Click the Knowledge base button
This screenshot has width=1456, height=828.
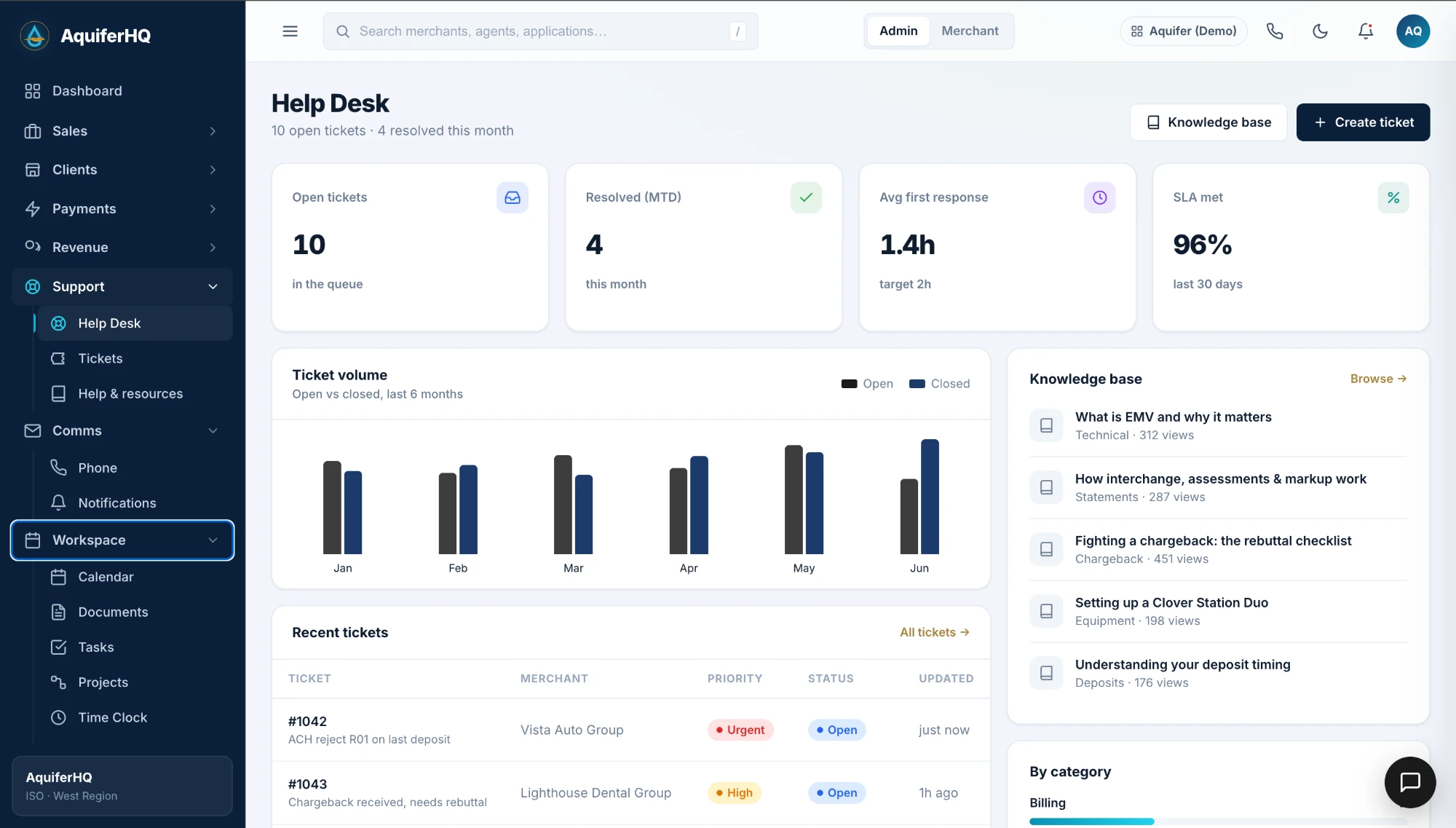[1208, 122]
